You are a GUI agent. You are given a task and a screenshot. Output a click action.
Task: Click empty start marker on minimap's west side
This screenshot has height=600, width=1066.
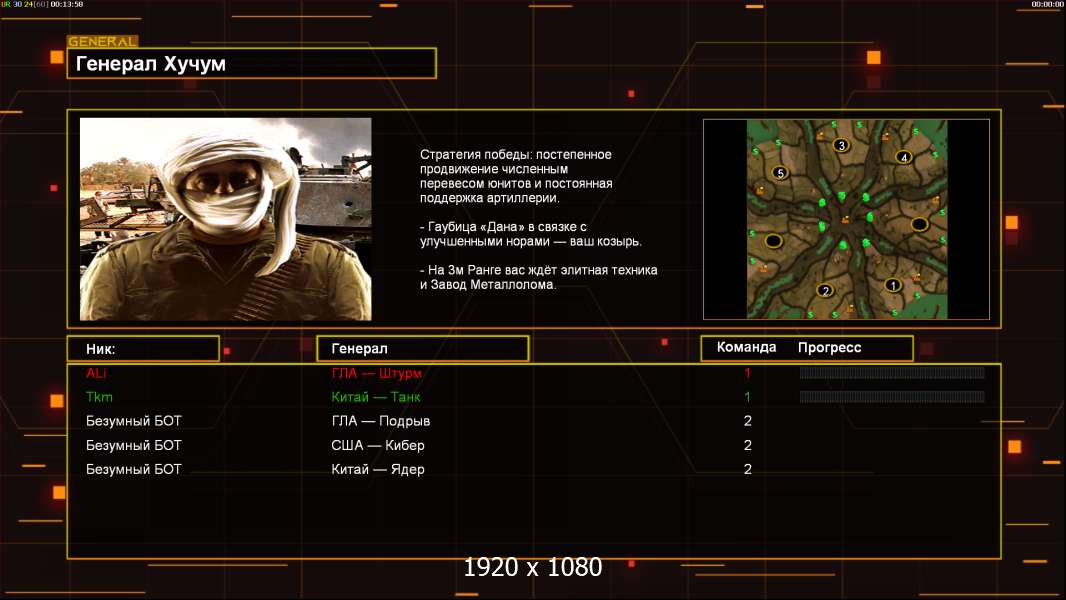click(774, 241)
